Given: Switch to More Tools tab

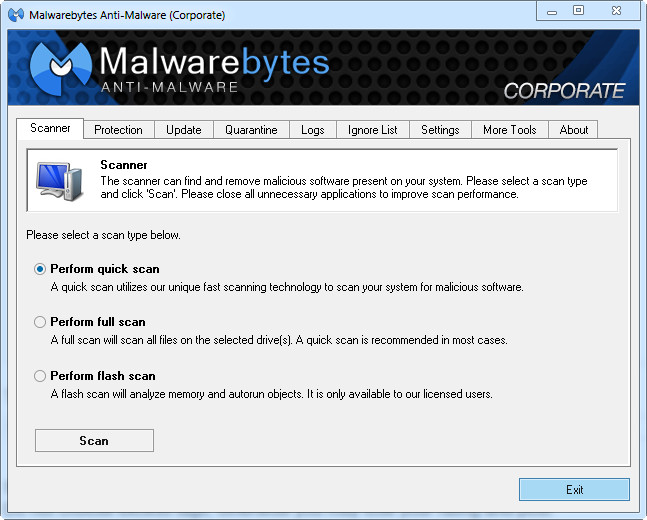Looking at the screenshot, I should click(510, 130).
